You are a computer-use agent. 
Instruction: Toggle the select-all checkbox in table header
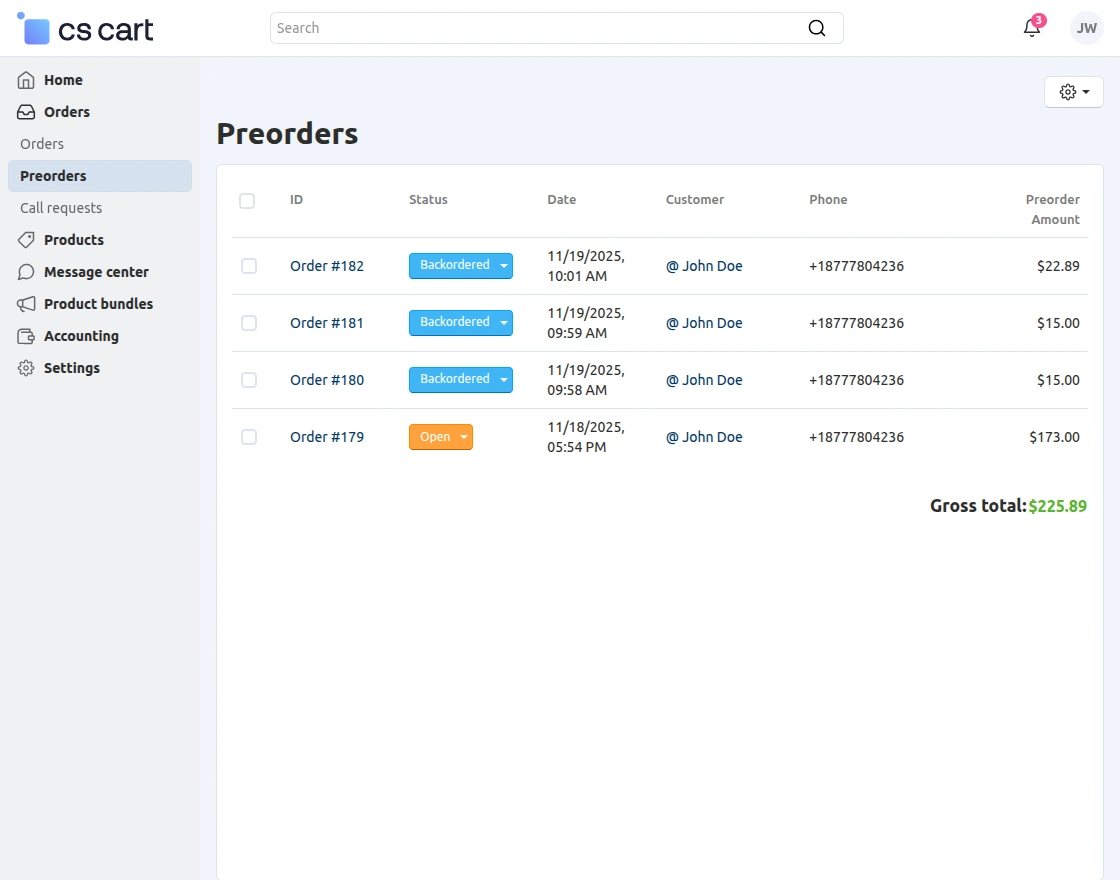247,201
